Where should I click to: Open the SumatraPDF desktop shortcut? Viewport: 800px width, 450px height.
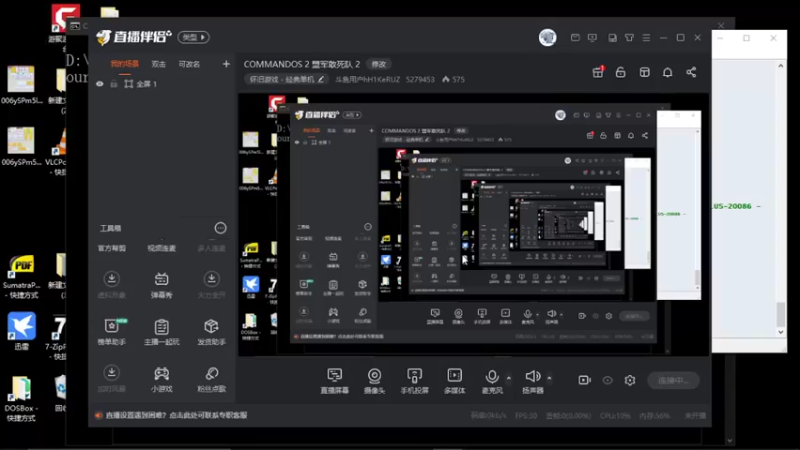[21, 277]
